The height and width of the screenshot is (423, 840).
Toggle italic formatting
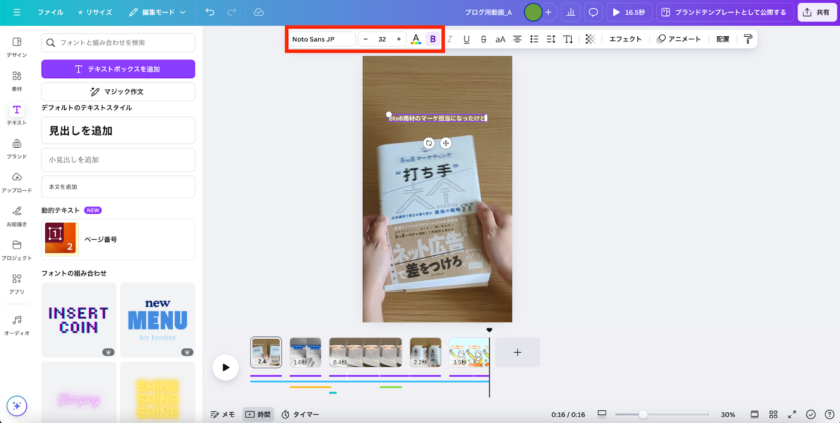click(450, 39)
